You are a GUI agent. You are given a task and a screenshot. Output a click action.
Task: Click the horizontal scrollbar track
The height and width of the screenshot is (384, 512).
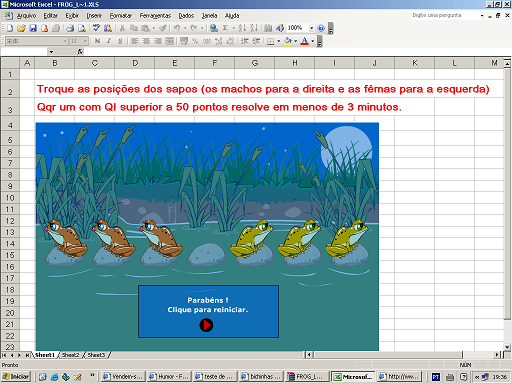(387, 355)
